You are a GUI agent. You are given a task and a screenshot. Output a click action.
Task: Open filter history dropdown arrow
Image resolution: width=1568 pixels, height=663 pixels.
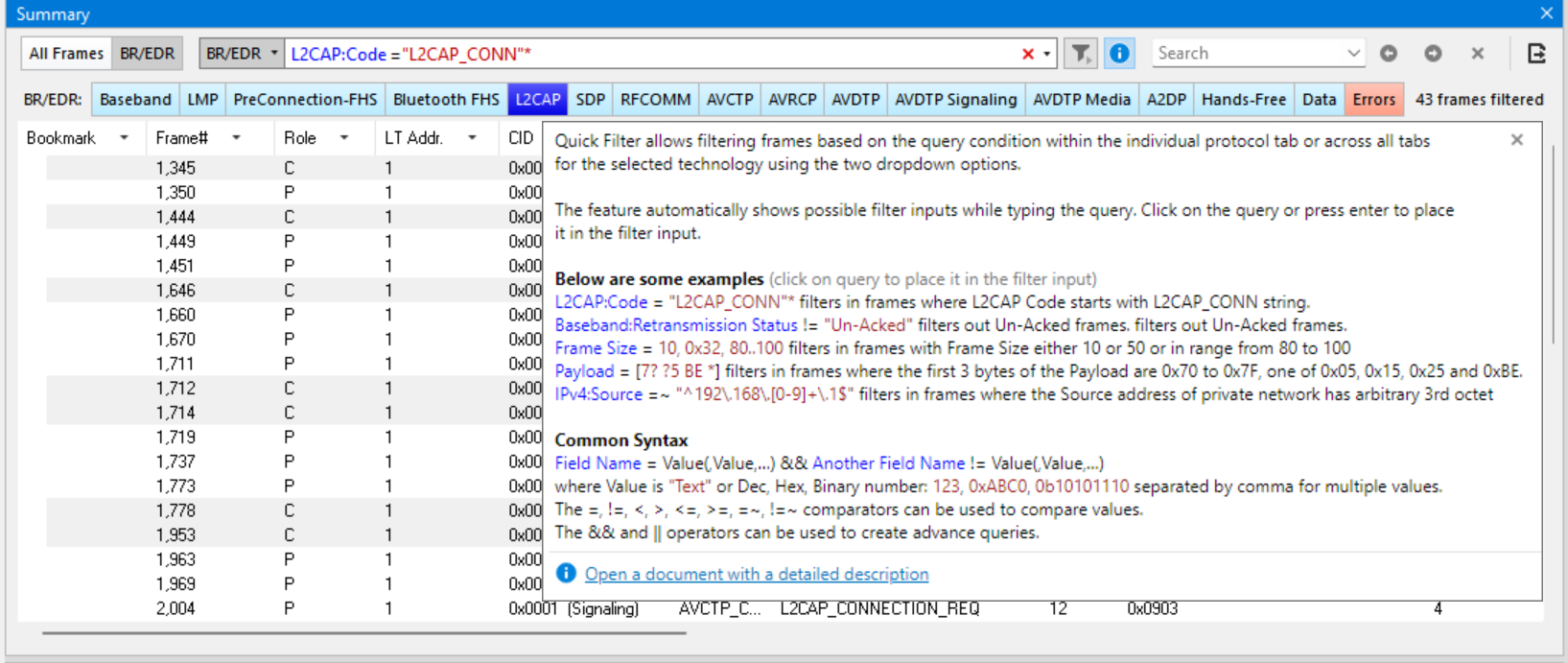click(1046, 54)
